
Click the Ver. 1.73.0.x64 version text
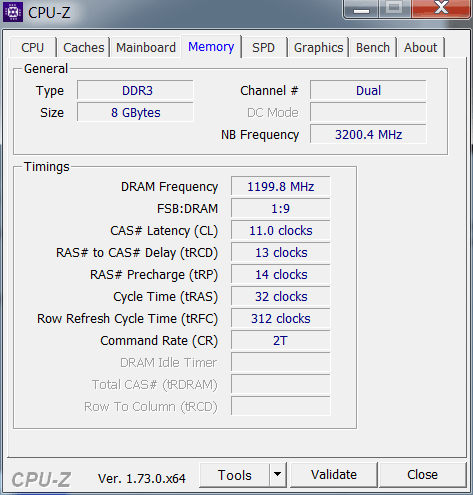pyautogui.click(x=142, y=479)
